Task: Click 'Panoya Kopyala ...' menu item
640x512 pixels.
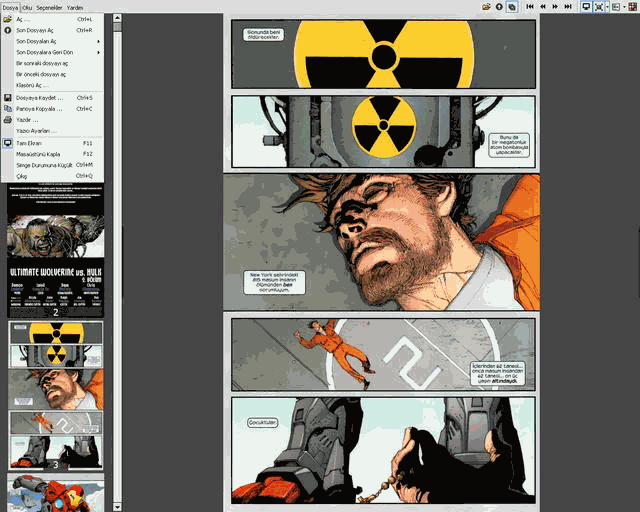Action: (x=53, y=109)
